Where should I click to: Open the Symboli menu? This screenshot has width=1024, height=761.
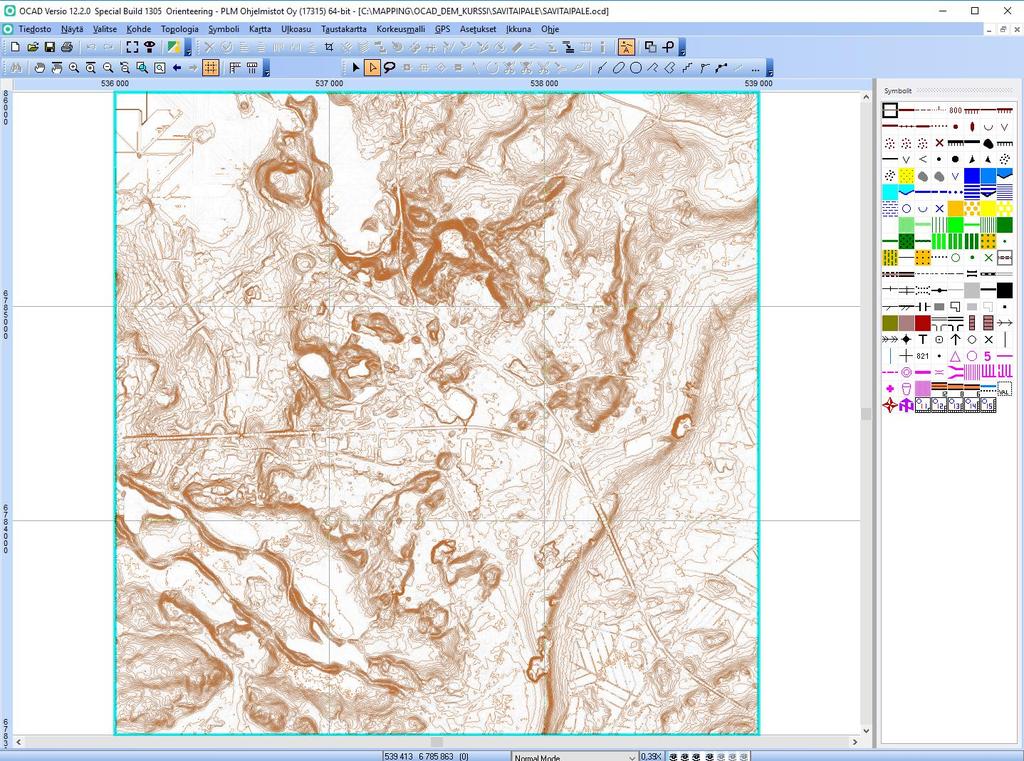tap(224, 29)
